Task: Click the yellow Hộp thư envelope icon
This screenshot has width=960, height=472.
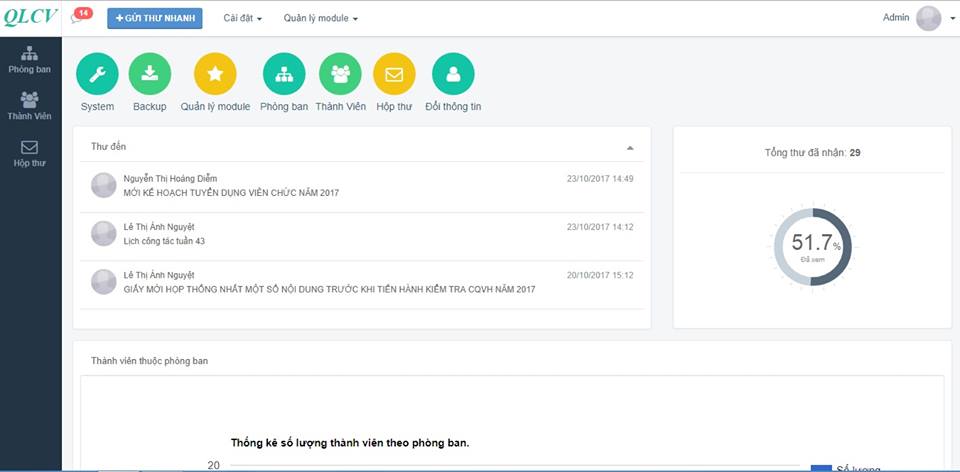Action: 394,74
